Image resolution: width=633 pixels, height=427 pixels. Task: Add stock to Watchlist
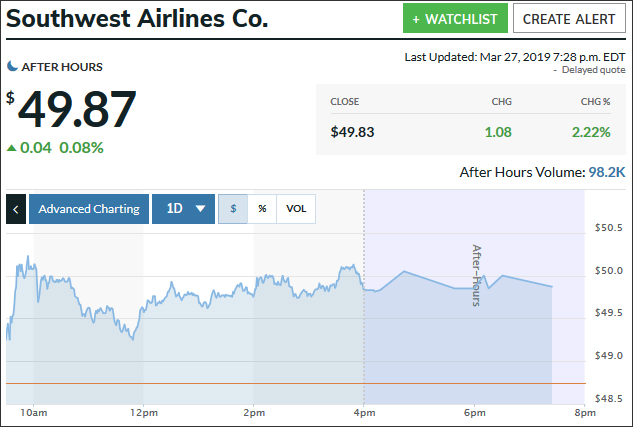pos(454,19)
